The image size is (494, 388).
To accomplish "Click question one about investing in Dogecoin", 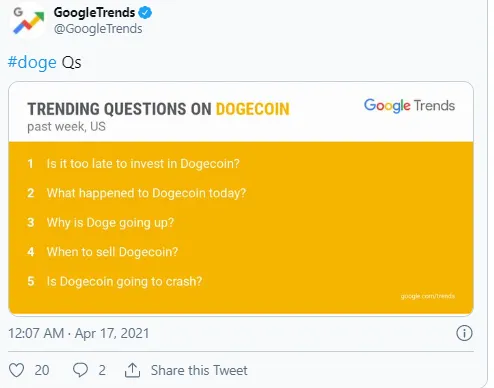I will tap(143, 164).
